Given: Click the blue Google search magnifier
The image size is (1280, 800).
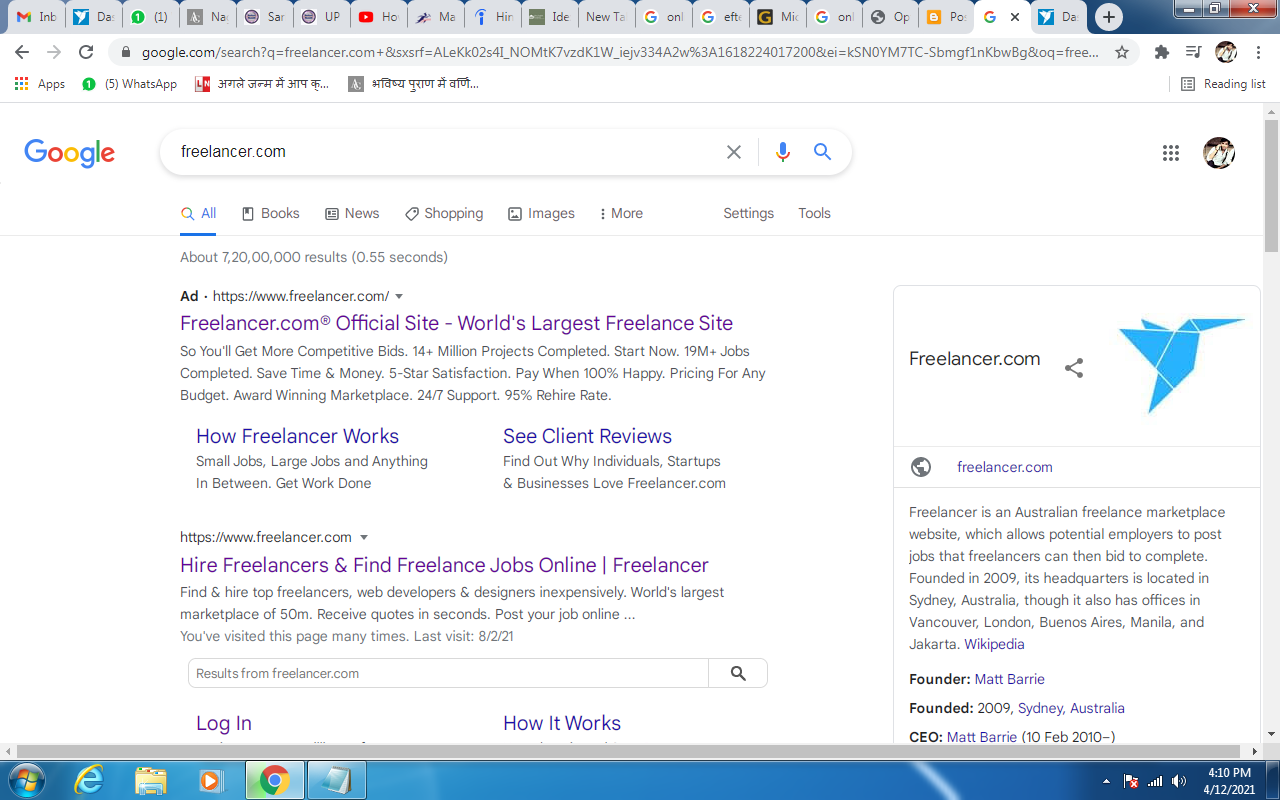Looking at the screenshot, I should [x=822, y=152].
